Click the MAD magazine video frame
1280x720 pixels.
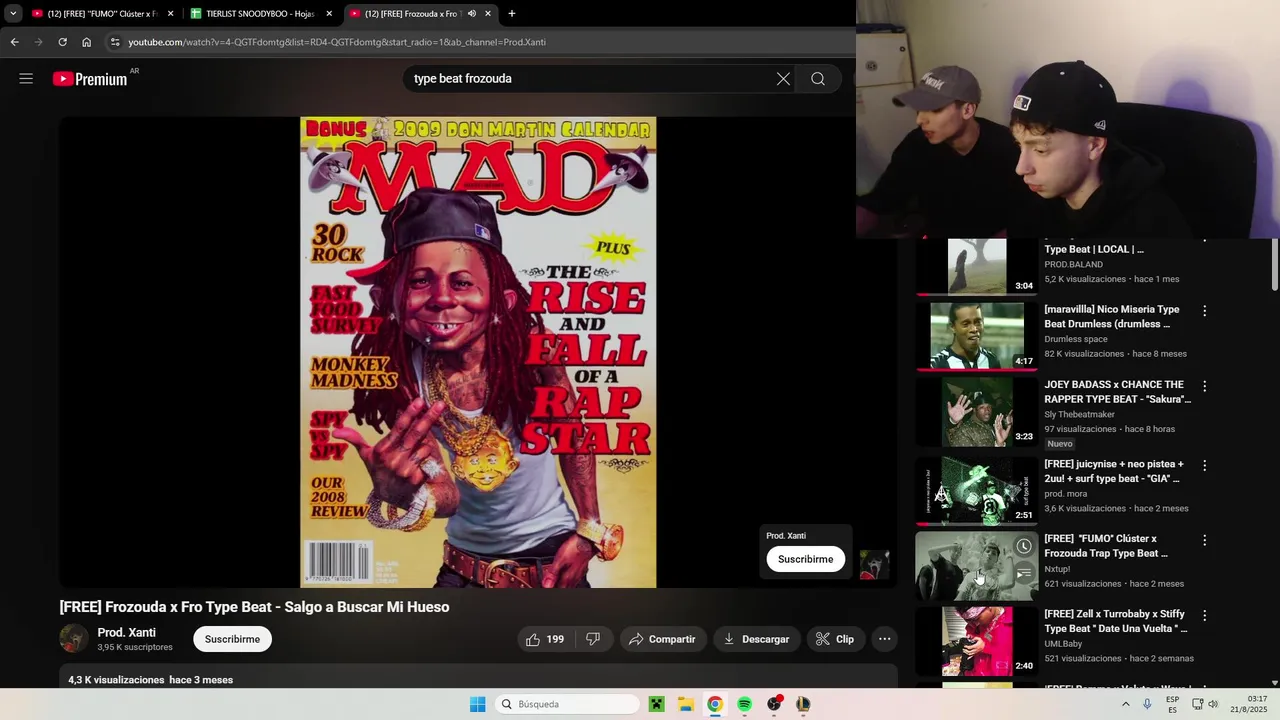point(478,352)
